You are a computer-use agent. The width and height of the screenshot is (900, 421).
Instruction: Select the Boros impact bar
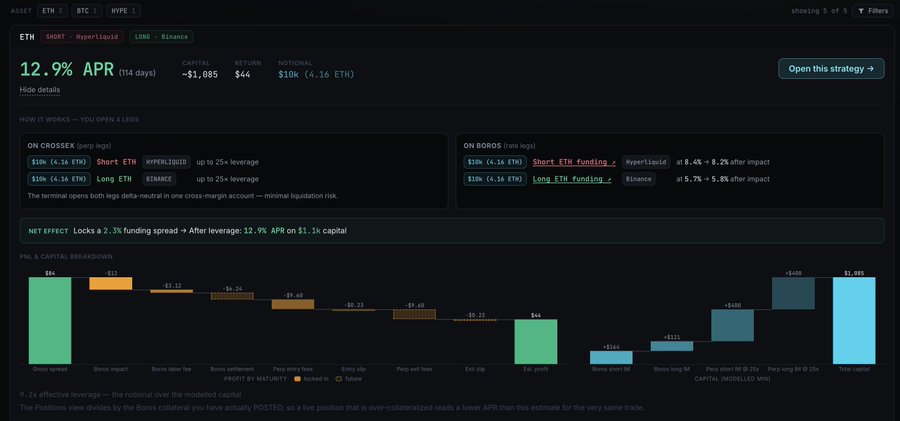(111, 284)
